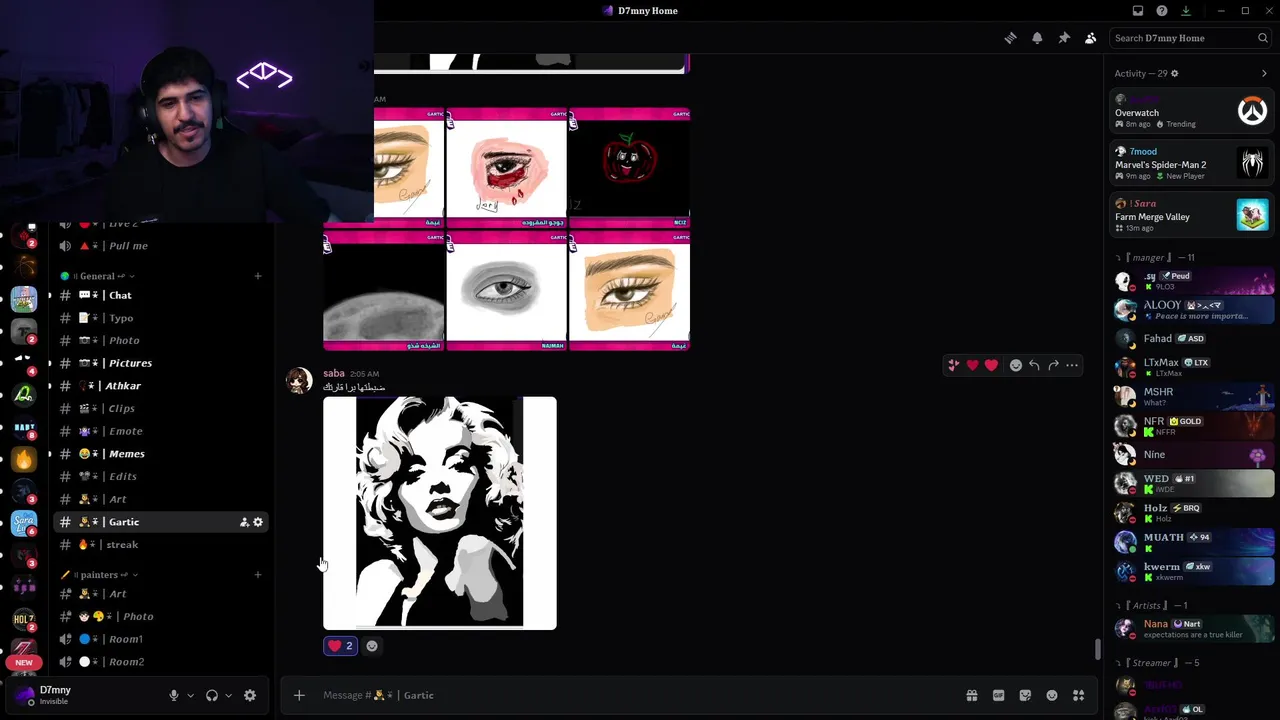Open the Activity settings gear
Screen dimensions: 1280x720
[x=1174, y=73]
